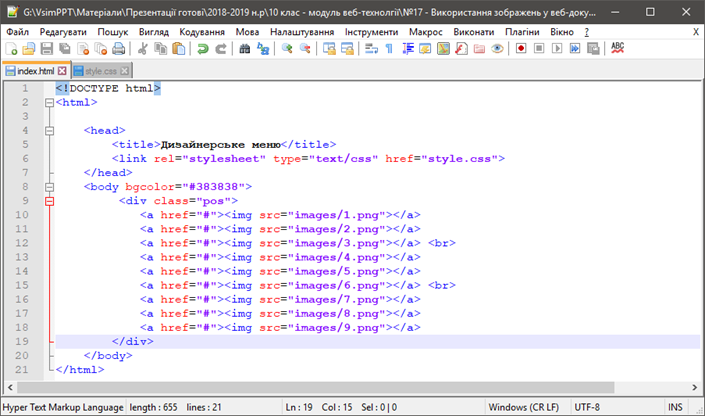Click the horizontal scrollbar left arrow
Screen dimensions: 705x416
(x=10, y=387)
